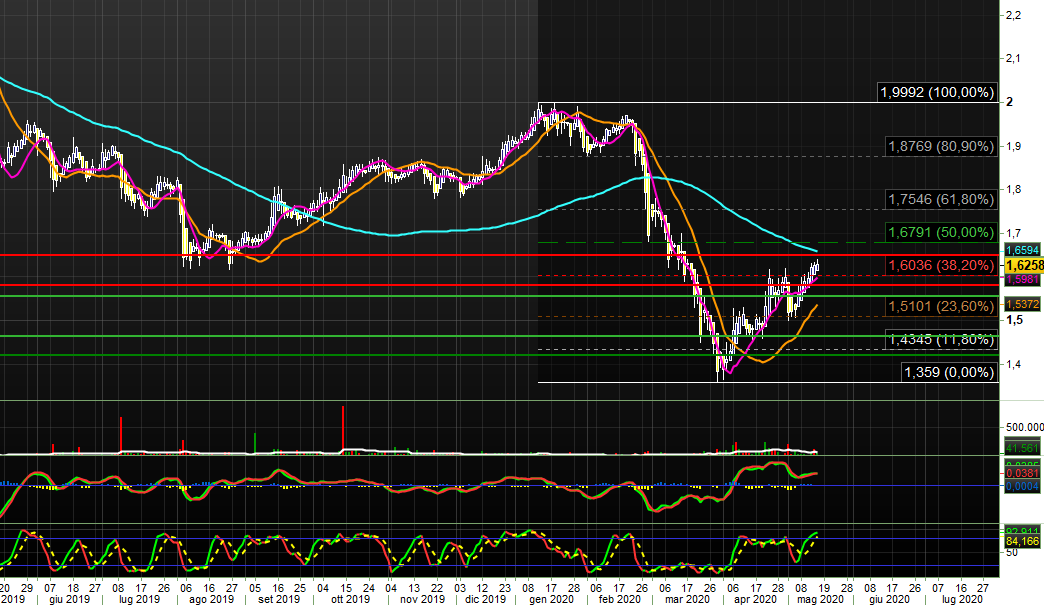The image size is (1044, 605).
Task: Select the green 1,6791 (50,00%) level label
Action: coord(941,233)
